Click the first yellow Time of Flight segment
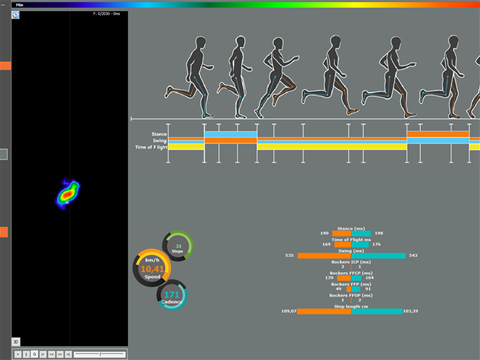The image size is (480, 360). [x=186, y=147]
